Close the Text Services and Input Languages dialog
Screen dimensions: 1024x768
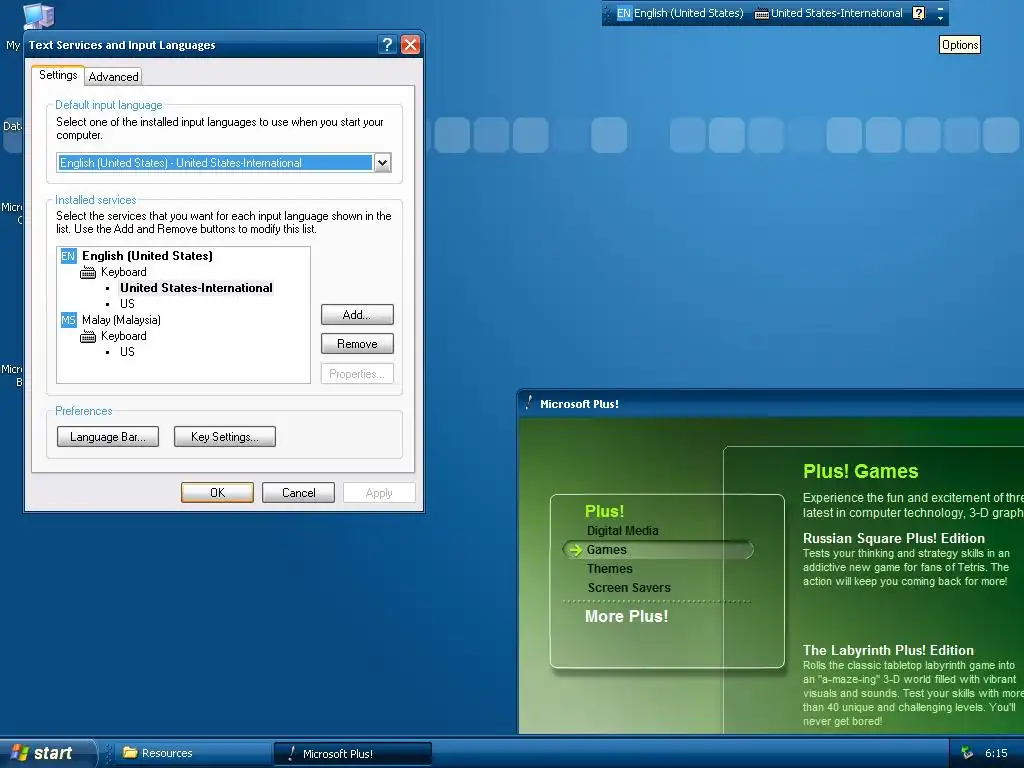tap(410, 44)
